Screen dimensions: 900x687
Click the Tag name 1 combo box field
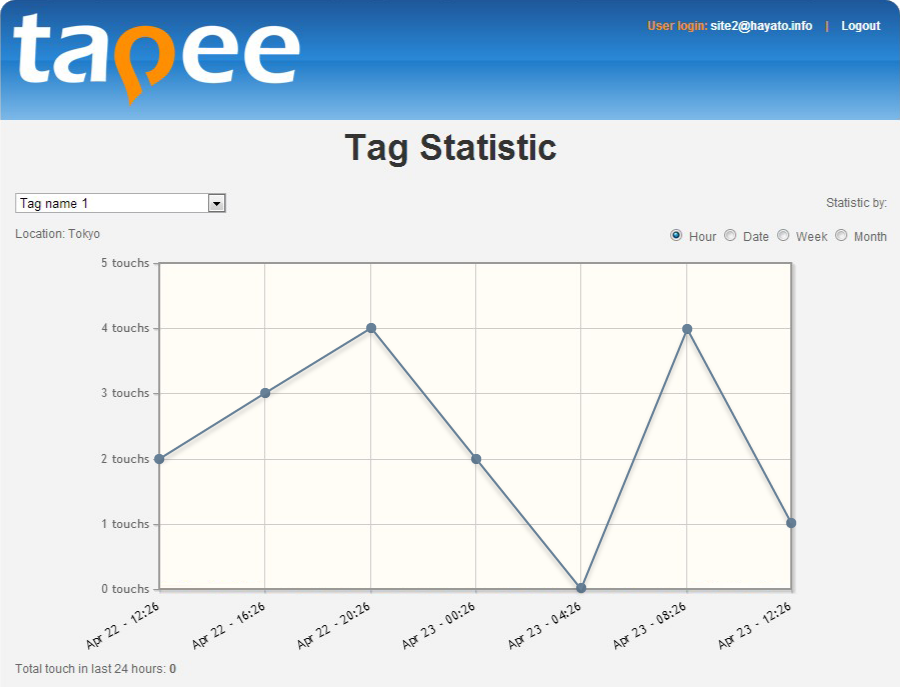point(121,203)
